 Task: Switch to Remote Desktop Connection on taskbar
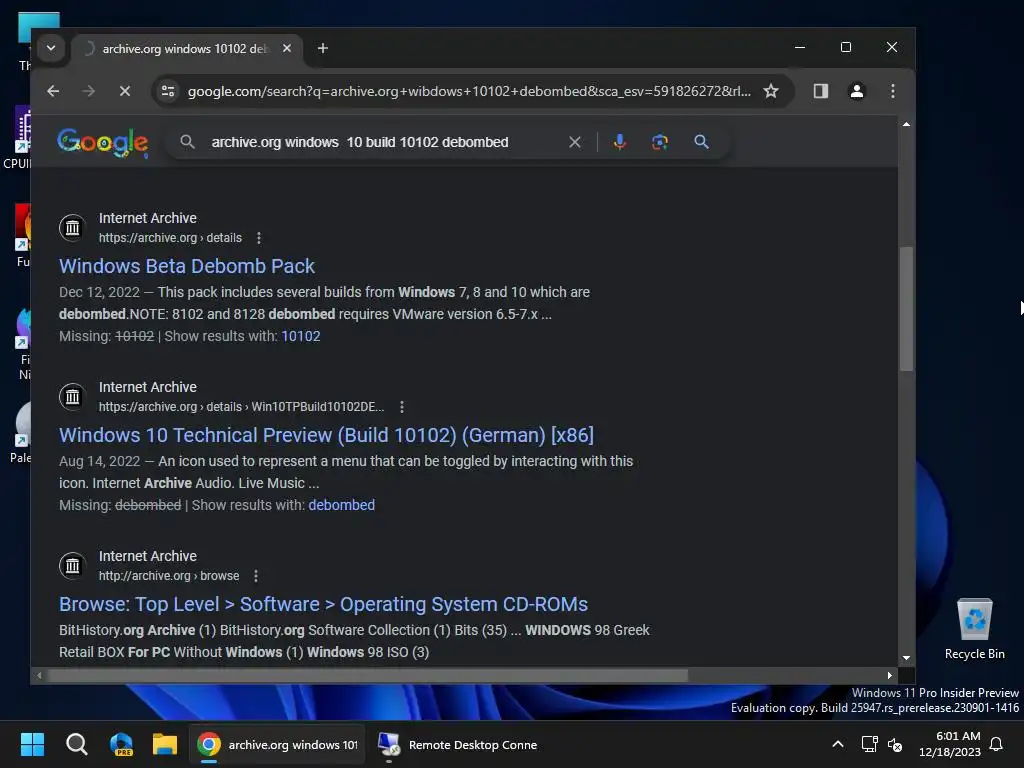[457, 744]
